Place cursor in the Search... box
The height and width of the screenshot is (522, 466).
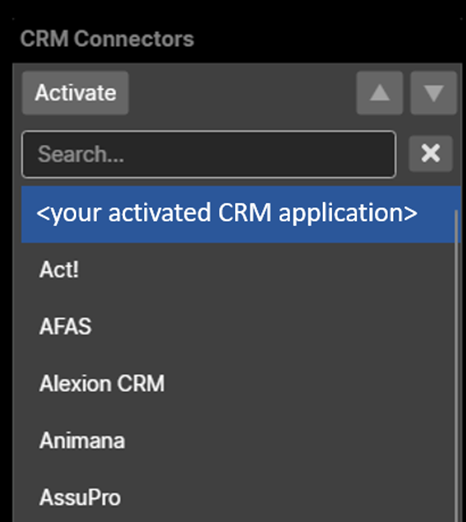click(209, 154)
